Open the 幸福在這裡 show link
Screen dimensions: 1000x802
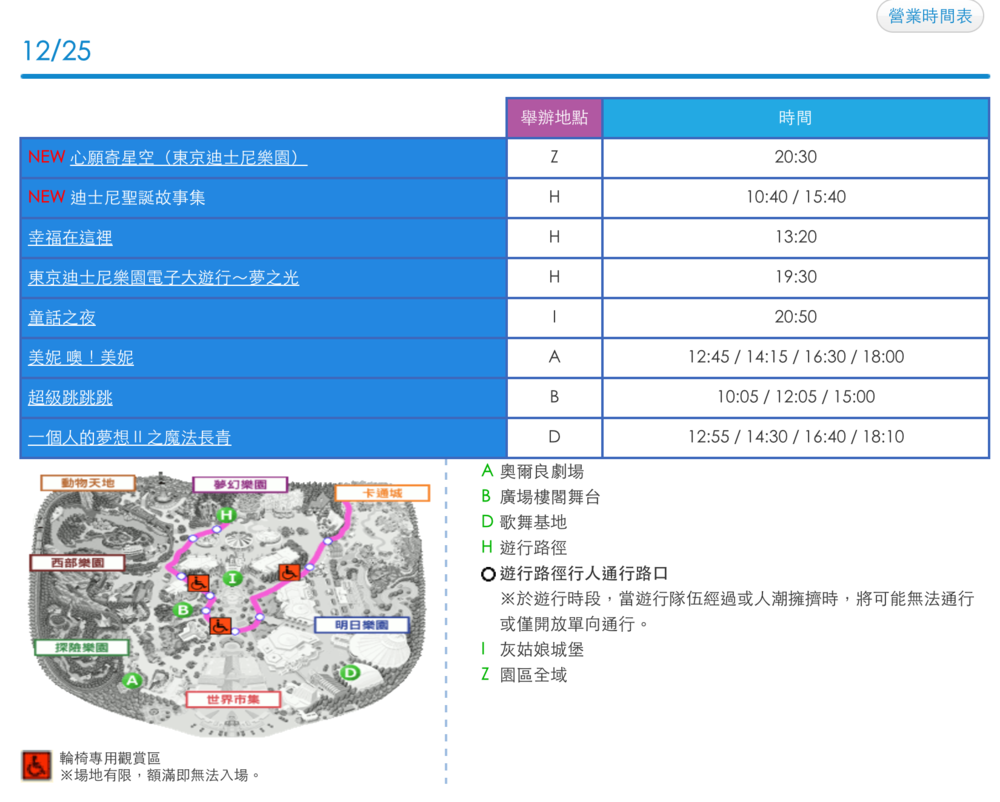tap(70, 237)
